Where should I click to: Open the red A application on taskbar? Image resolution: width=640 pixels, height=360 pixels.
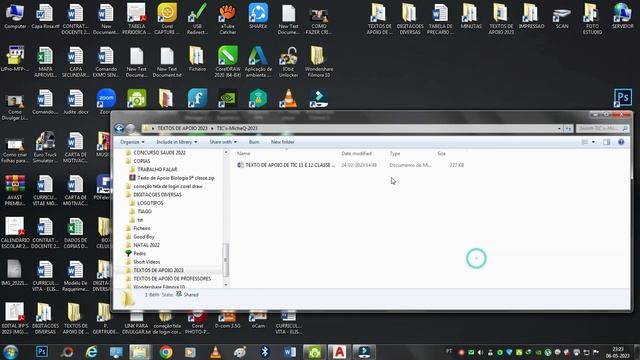(339, 352)
